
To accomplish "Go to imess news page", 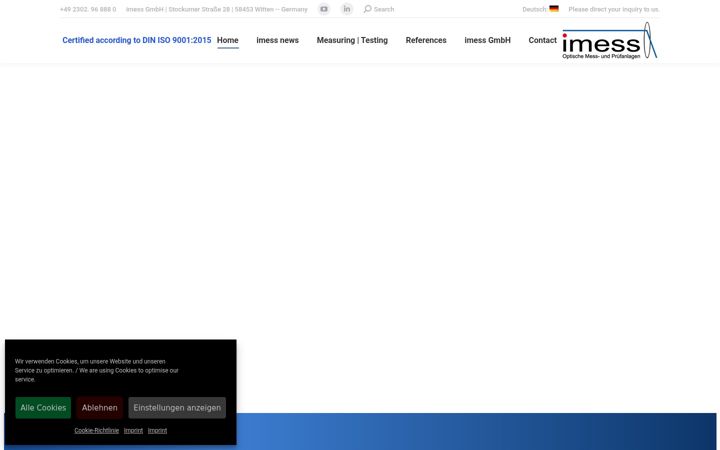I will pyautogui.click(x=277, y=40).
